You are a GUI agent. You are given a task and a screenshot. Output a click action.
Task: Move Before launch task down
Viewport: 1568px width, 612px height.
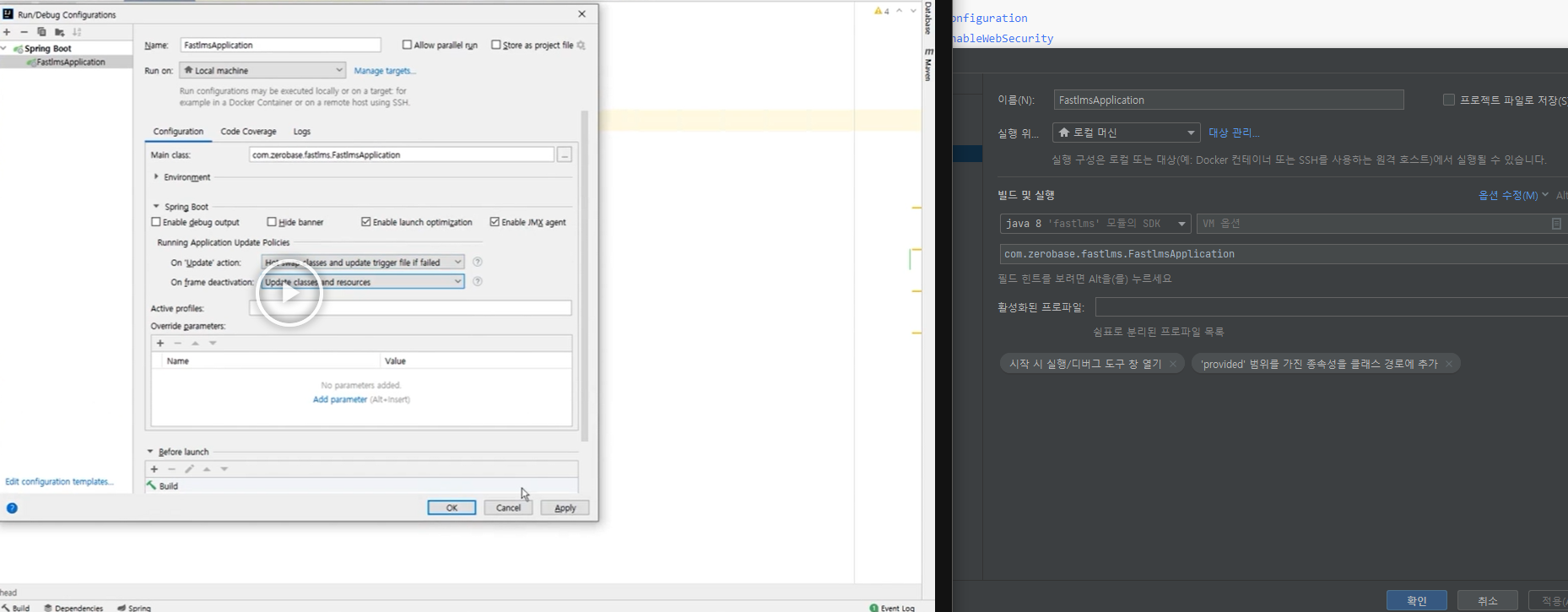pos(224,469)
